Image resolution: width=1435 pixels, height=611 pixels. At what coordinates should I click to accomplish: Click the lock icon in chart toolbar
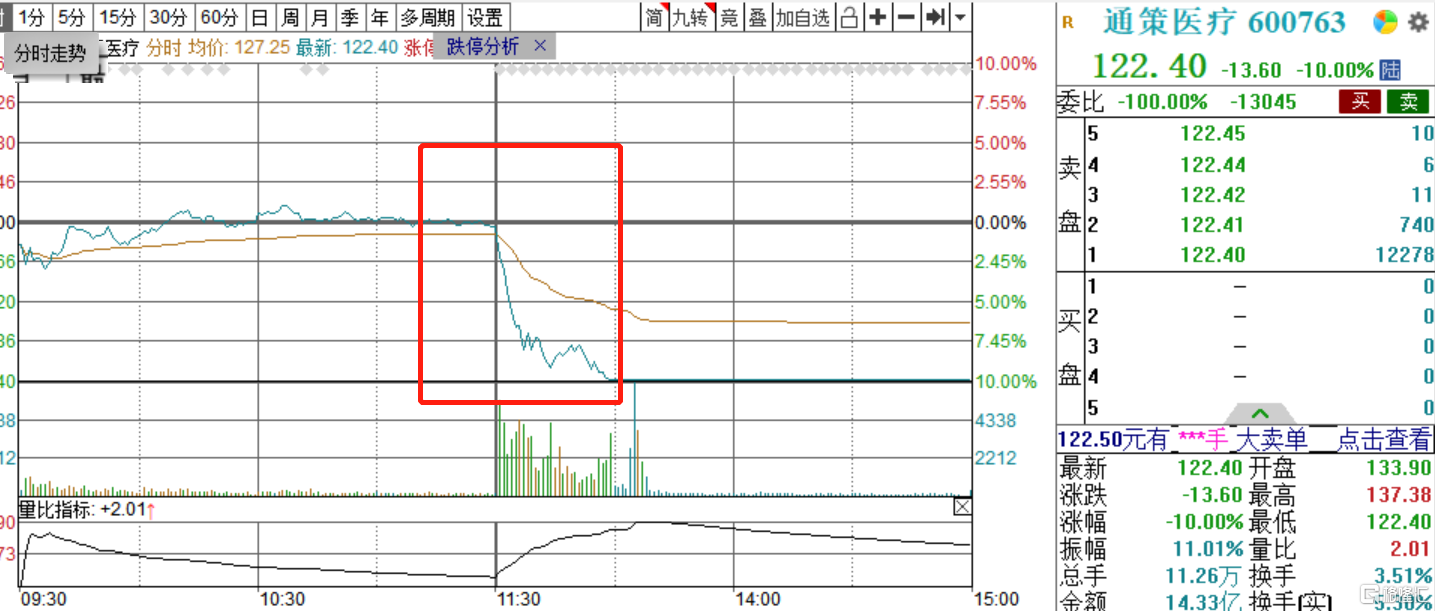pyautogui.click(x=849, y=17)
